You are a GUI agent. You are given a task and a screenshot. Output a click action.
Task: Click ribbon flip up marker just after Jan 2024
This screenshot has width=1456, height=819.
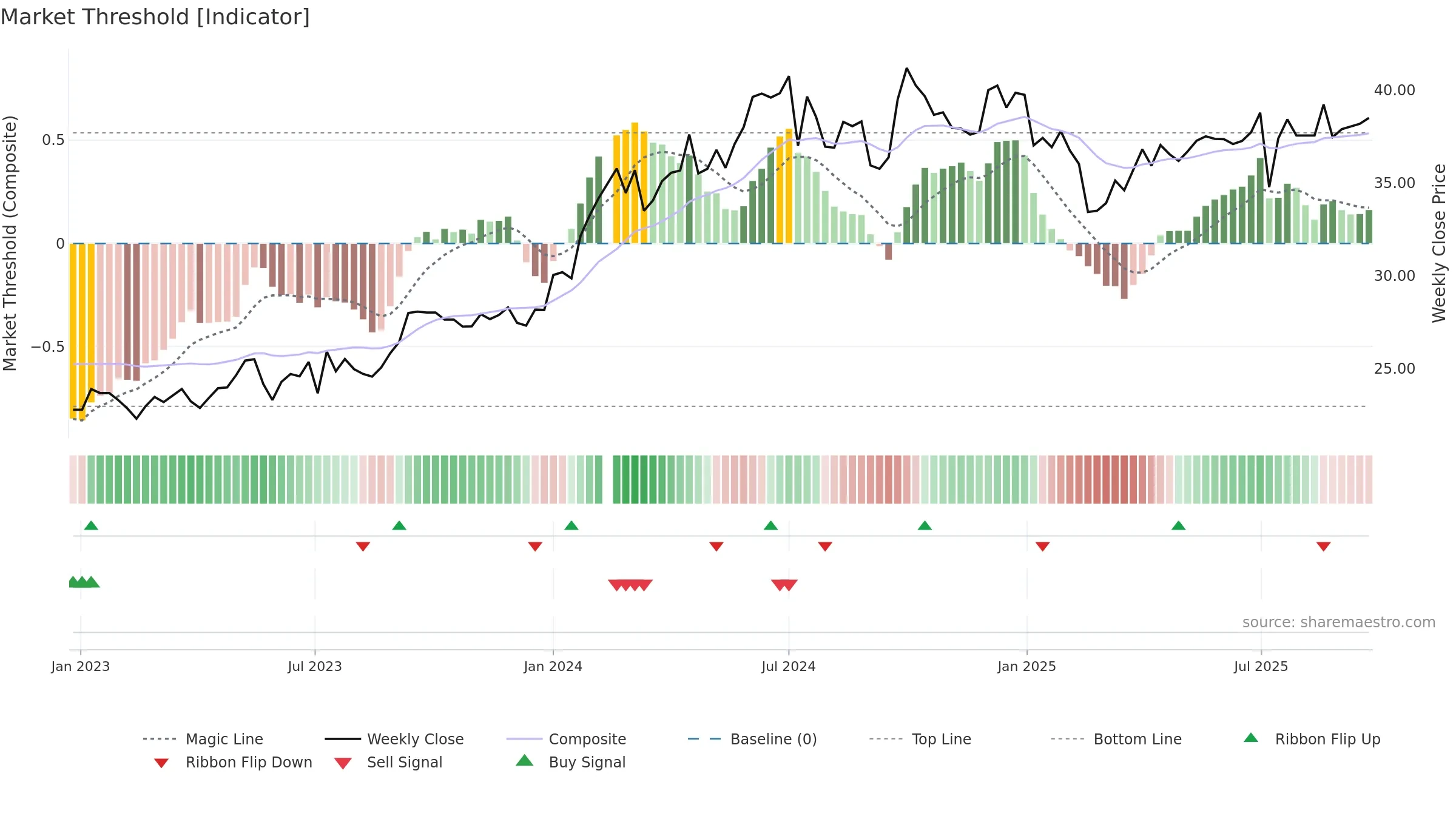tap(571, 525)
